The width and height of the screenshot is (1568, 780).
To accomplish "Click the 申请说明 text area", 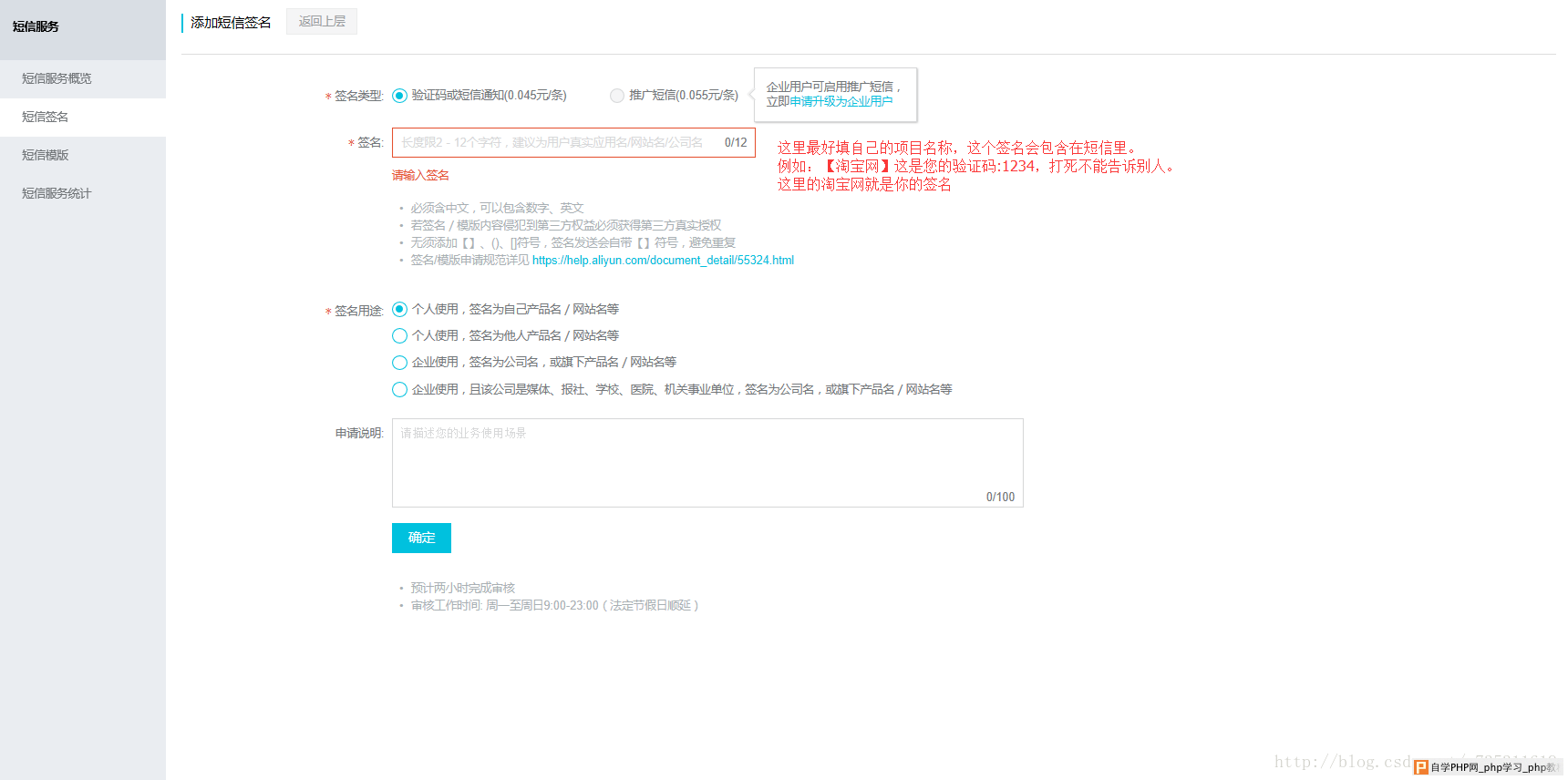I will point(707,463).
